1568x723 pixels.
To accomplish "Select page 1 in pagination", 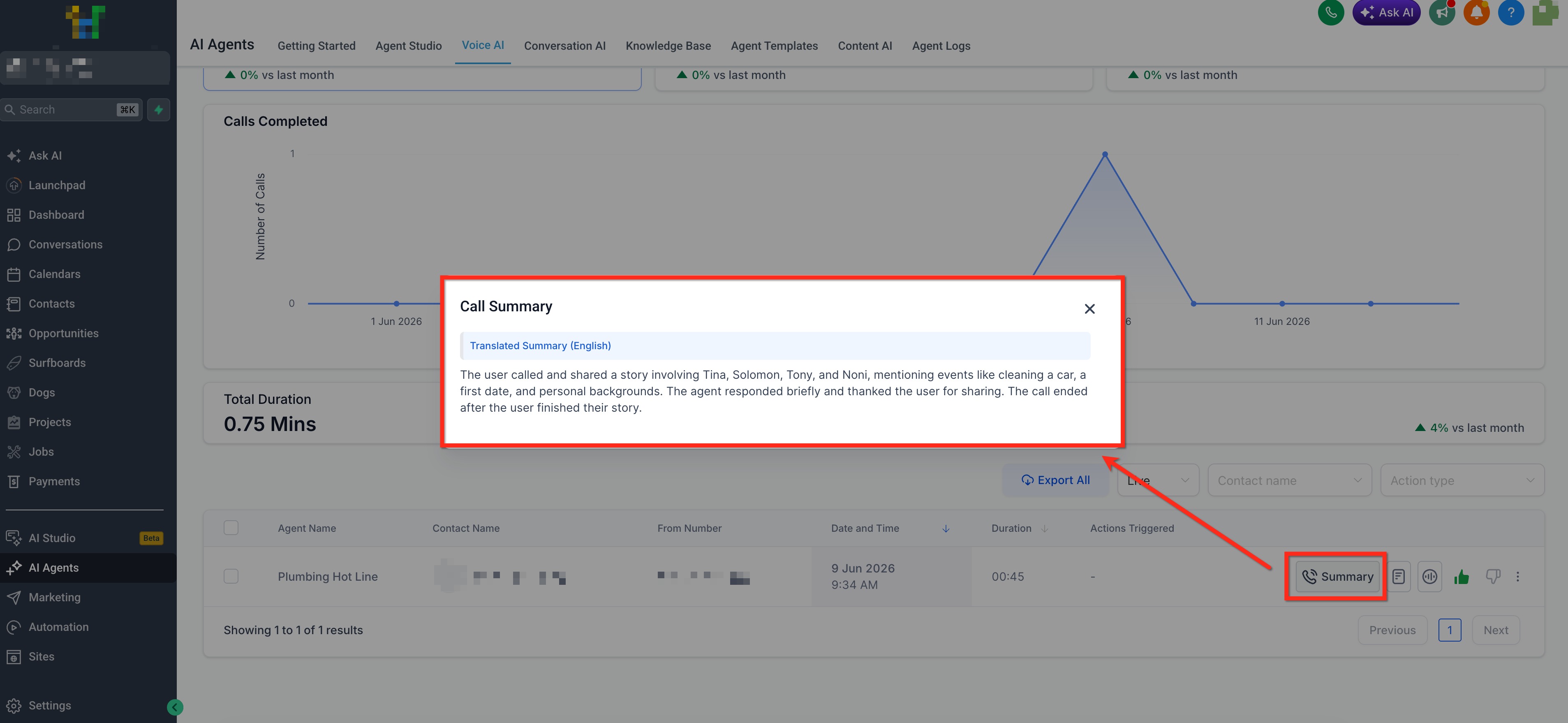I will click(1449, 630).
